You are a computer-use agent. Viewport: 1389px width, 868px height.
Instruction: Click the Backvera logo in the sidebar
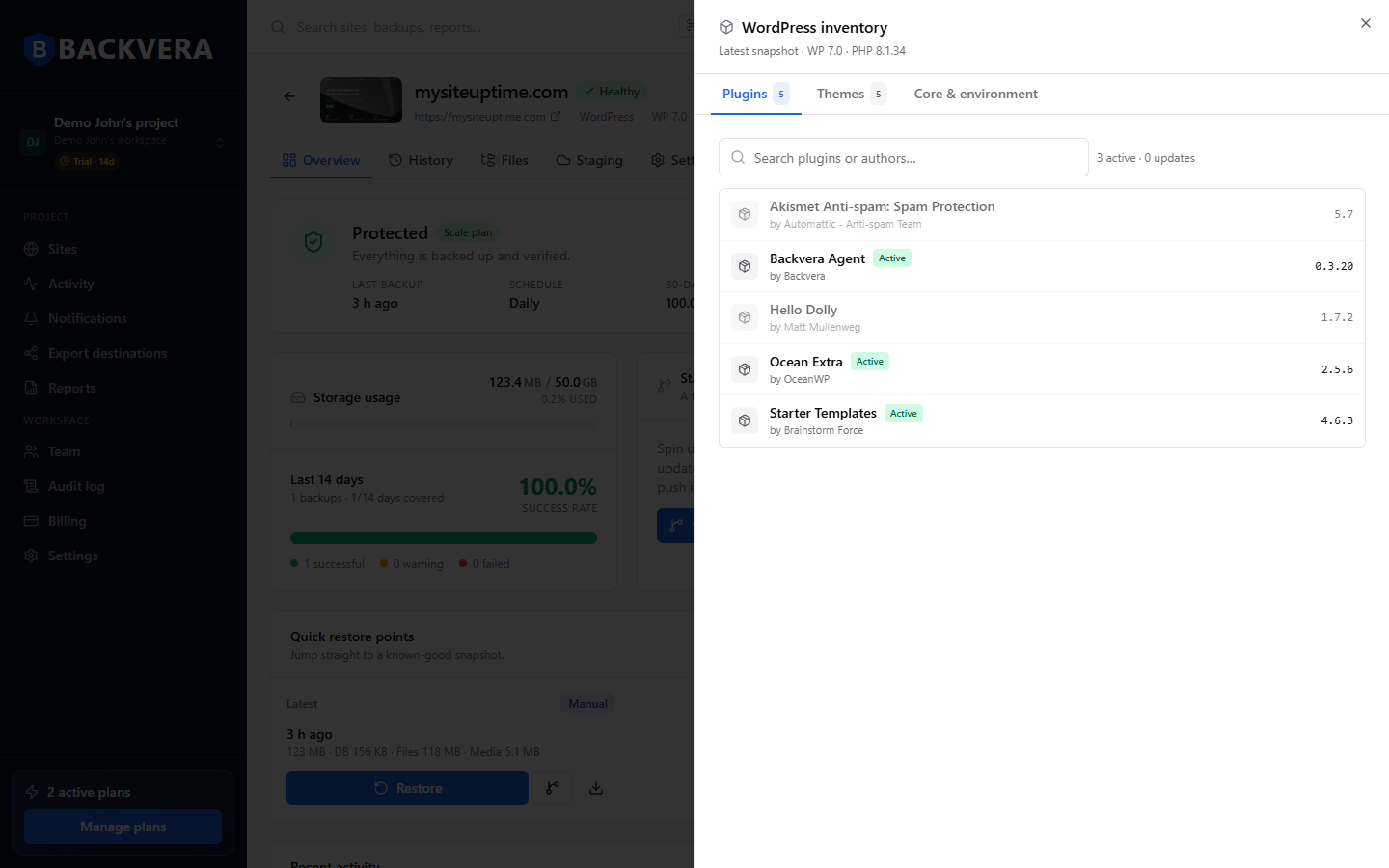(x=119, y=48)
